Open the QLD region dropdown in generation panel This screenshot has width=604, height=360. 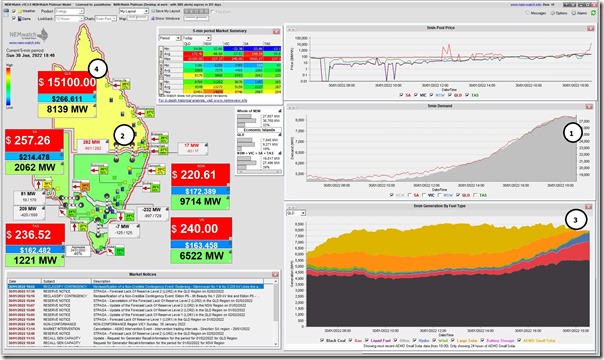296,213
